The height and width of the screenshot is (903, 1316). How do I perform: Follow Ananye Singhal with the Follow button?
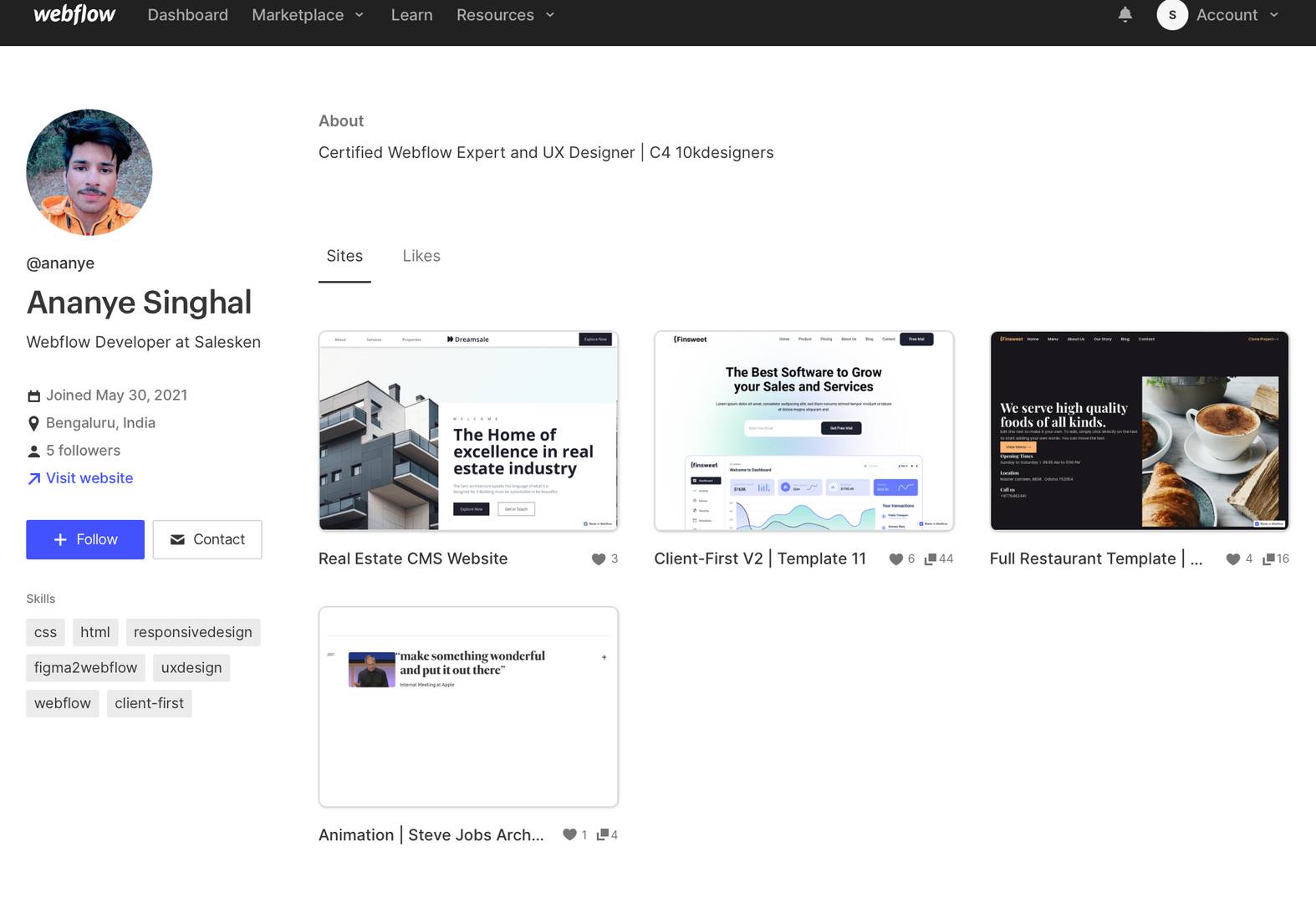tap(85, 539)
